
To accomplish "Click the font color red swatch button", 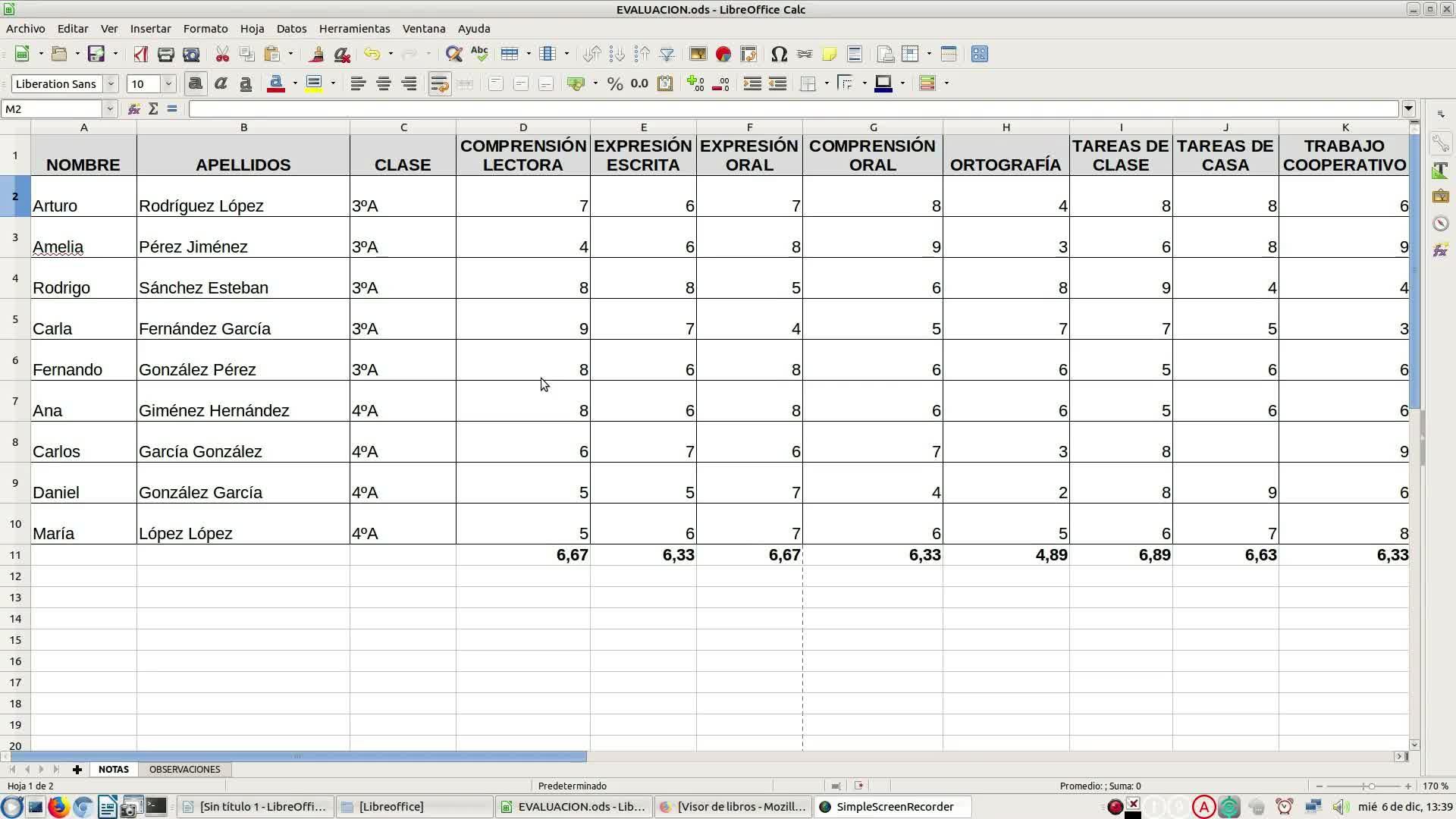I will coord(276,83).
